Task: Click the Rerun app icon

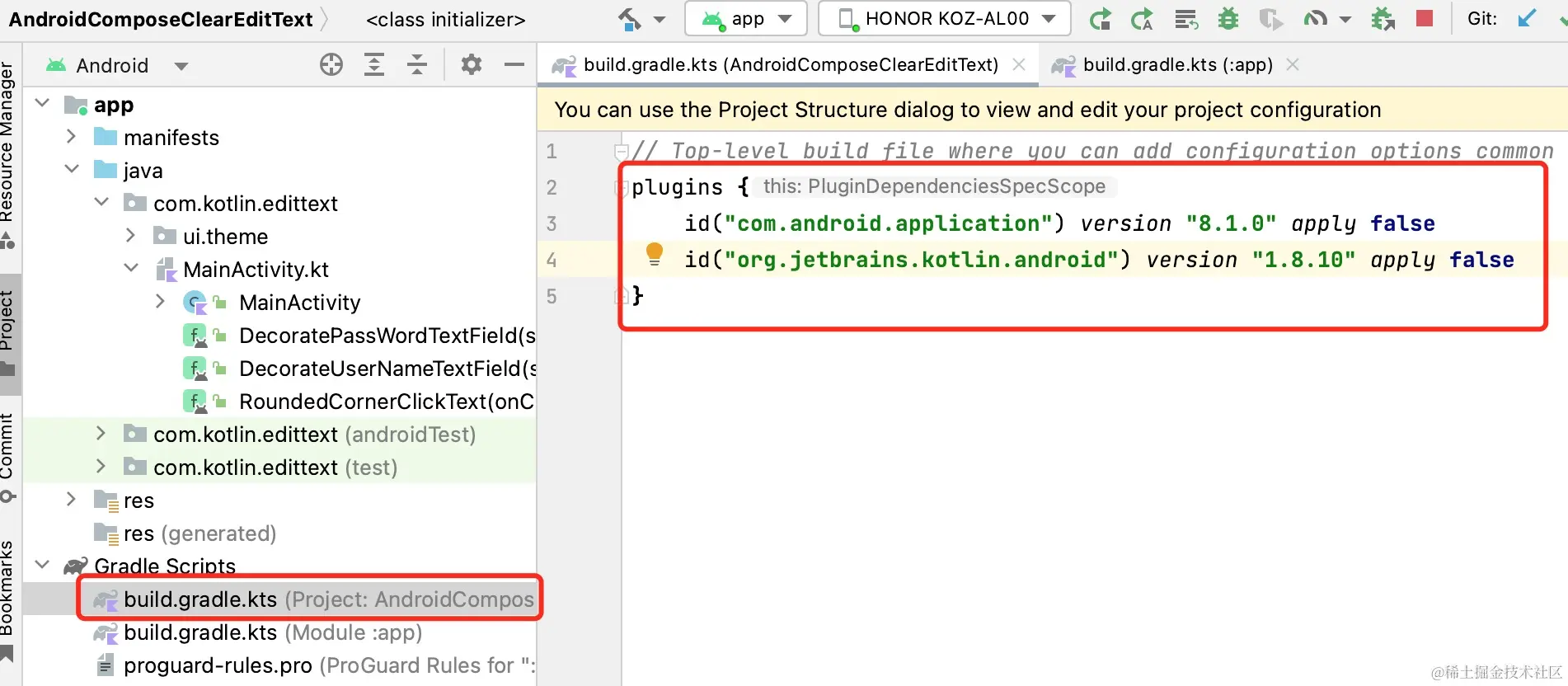Action: point(1100,19)
